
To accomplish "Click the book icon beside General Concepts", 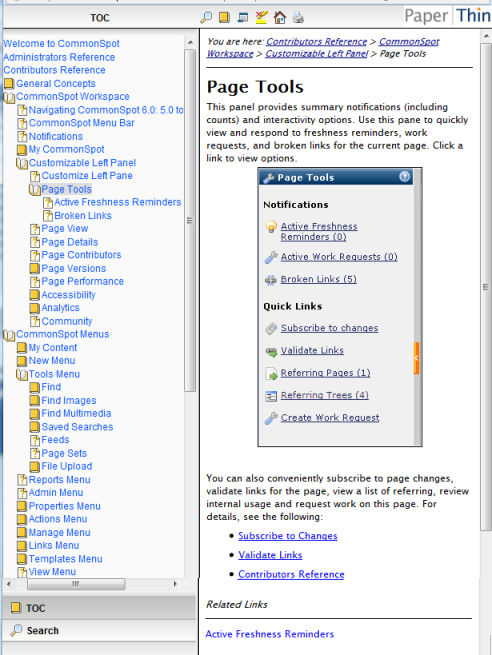I will (9, 84).
